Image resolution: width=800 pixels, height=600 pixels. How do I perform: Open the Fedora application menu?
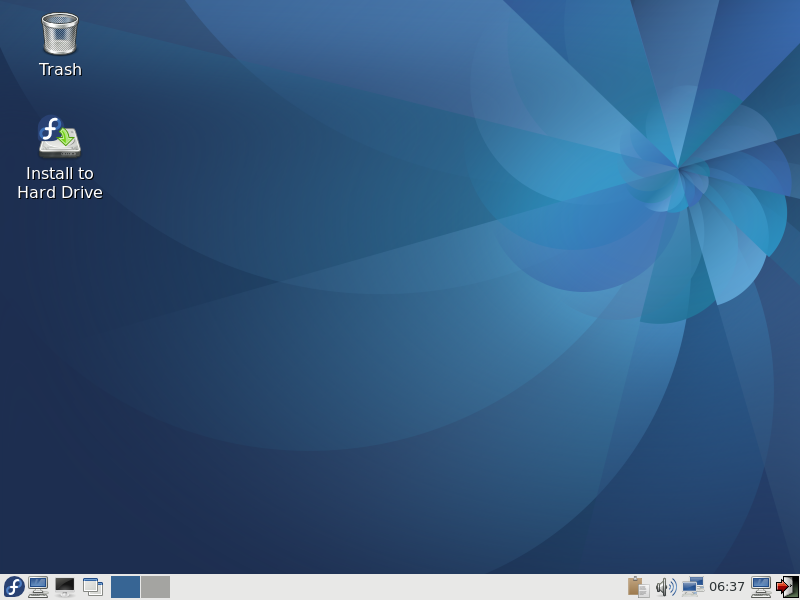(x=14, y=587)
